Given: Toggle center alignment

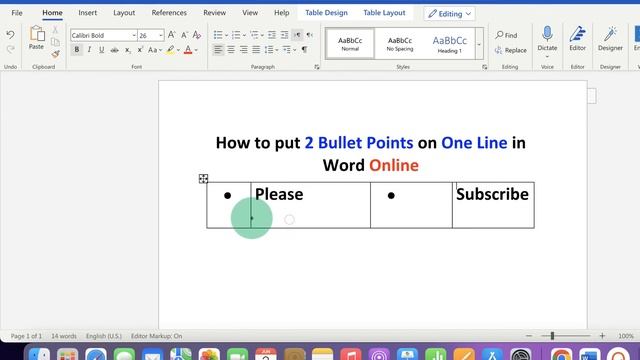Looking at the screenshot, I should (231, 50).
